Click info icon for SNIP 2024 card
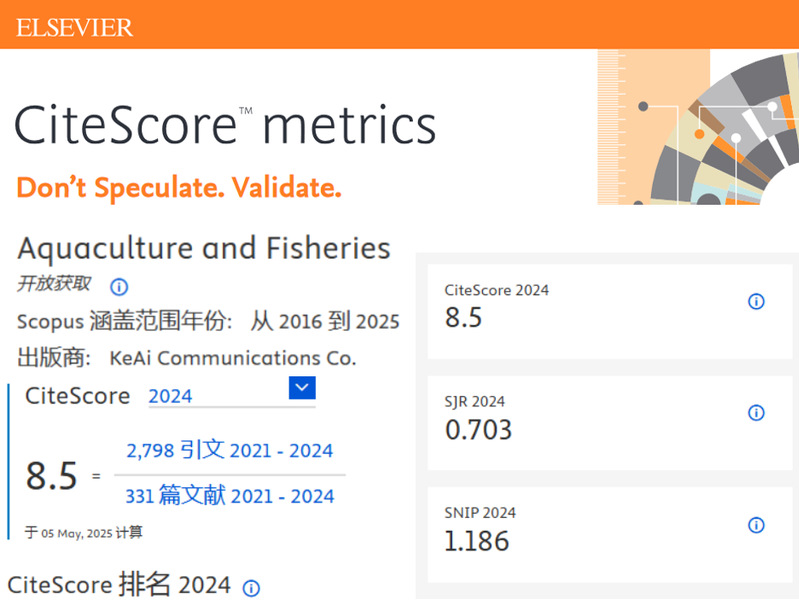The height and width of the screenshot is (605, 799). pyautogui.click(x=756, y=524)
